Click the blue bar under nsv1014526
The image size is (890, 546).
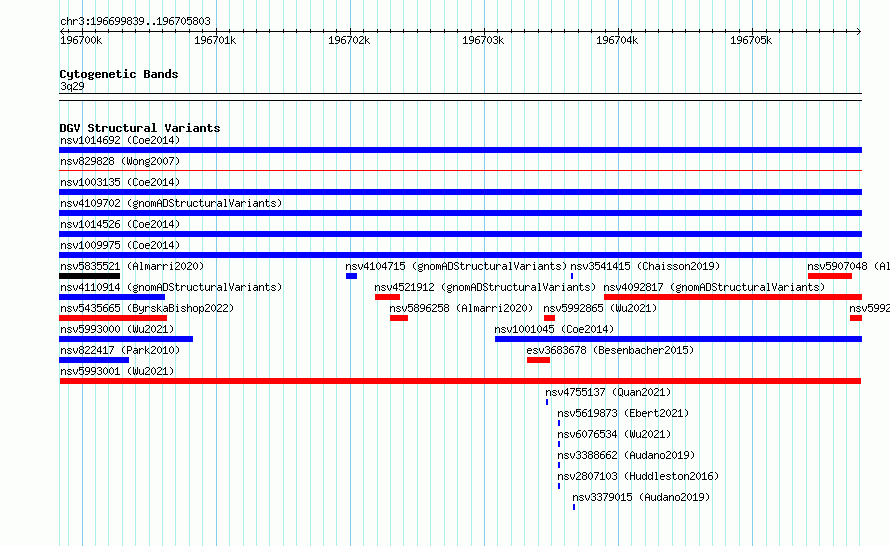tap(460, 234)
